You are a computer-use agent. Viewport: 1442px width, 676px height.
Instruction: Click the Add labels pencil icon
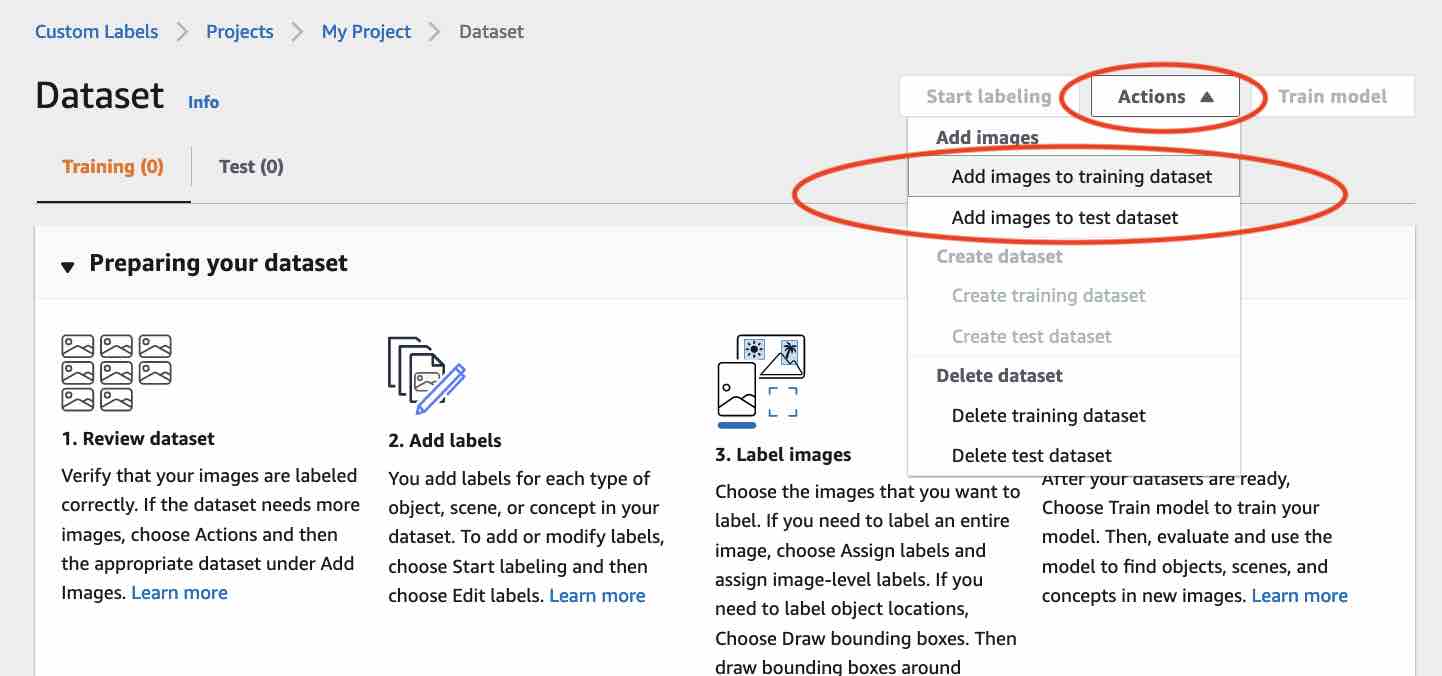425,377
